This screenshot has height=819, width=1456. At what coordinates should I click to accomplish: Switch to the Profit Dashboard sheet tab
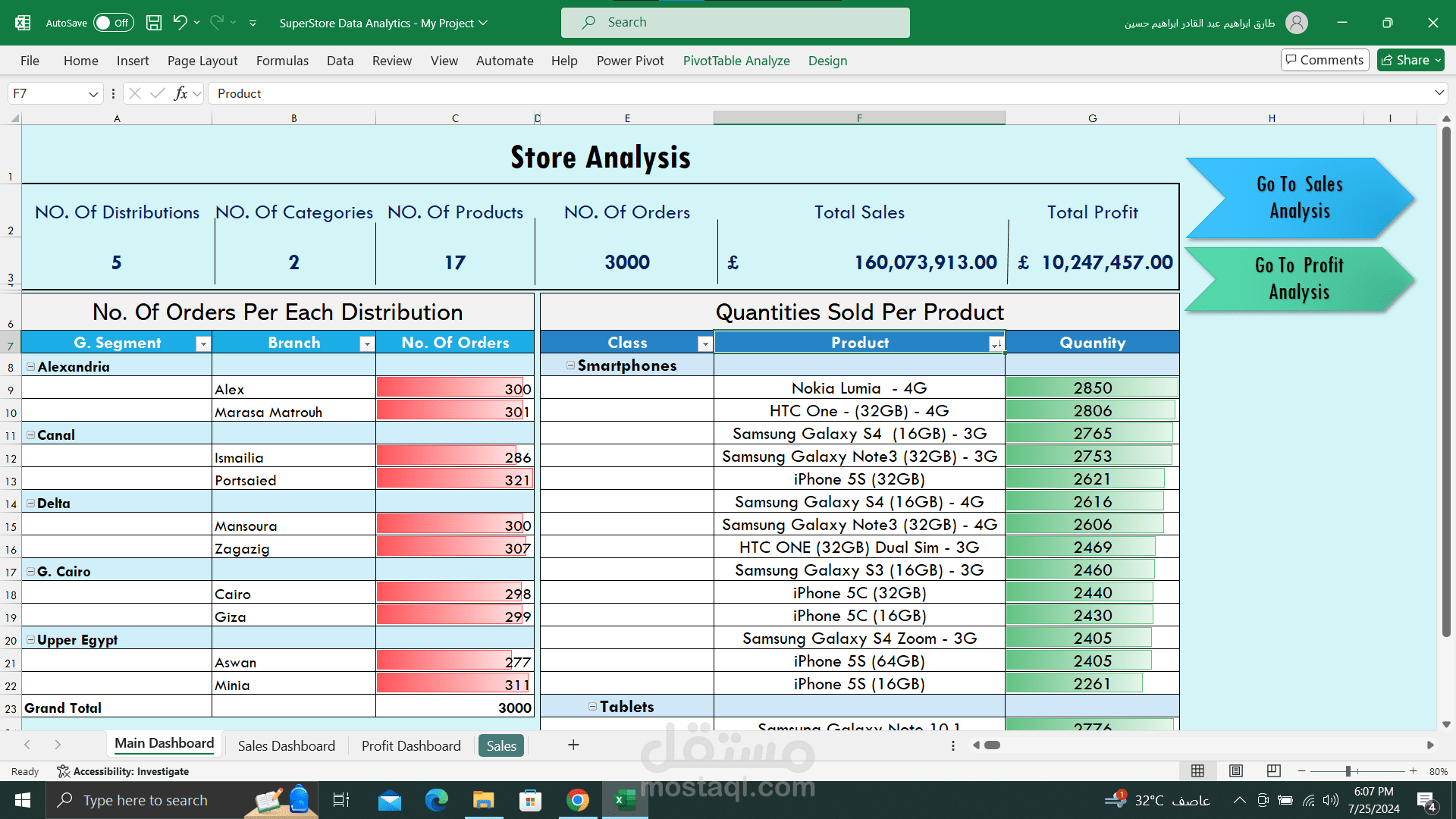pos(411,745)
